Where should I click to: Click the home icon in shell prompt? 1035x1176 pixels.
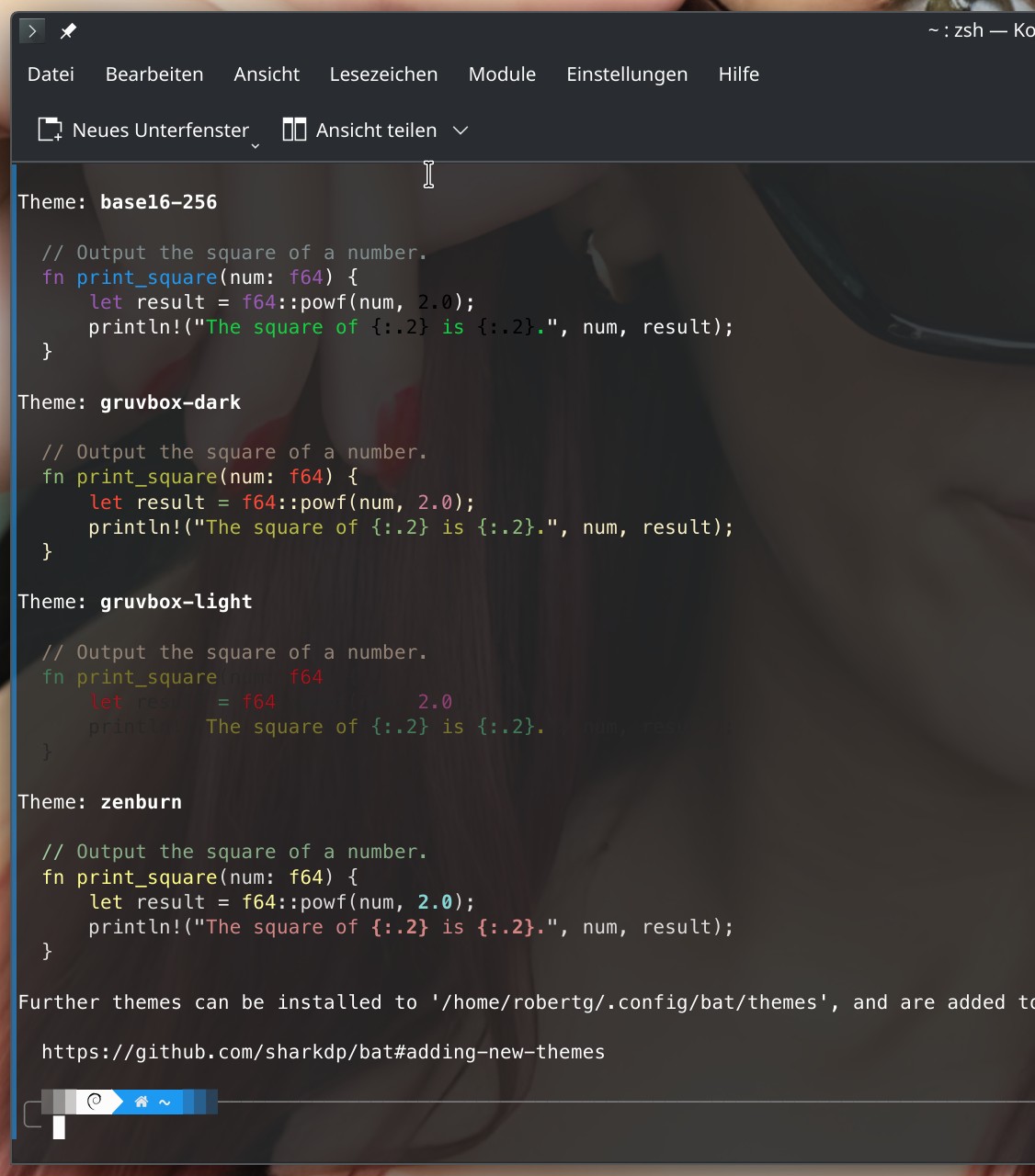tap(142, 1102)
